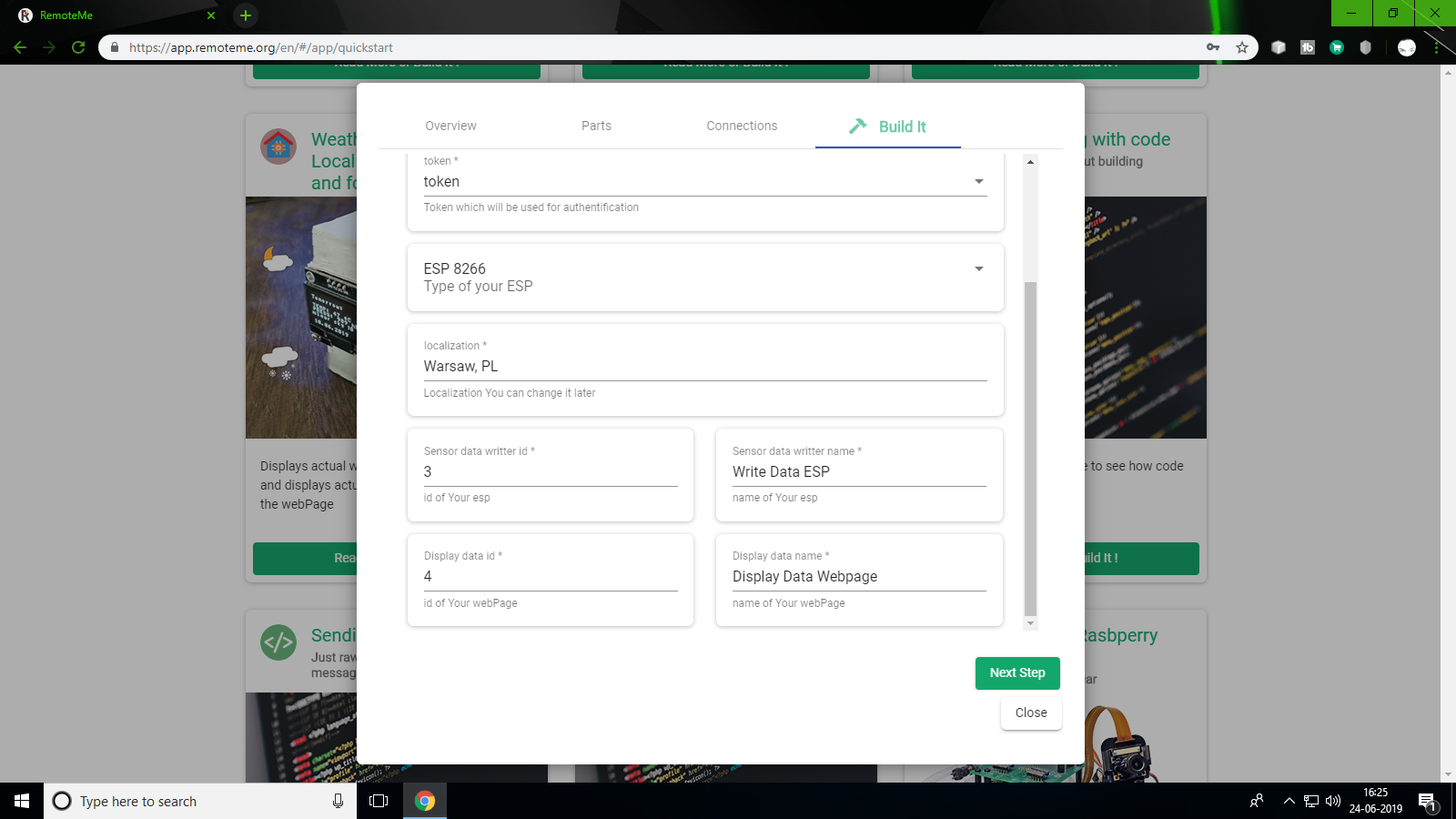Switch to the Connections tab

pos(742,126)
